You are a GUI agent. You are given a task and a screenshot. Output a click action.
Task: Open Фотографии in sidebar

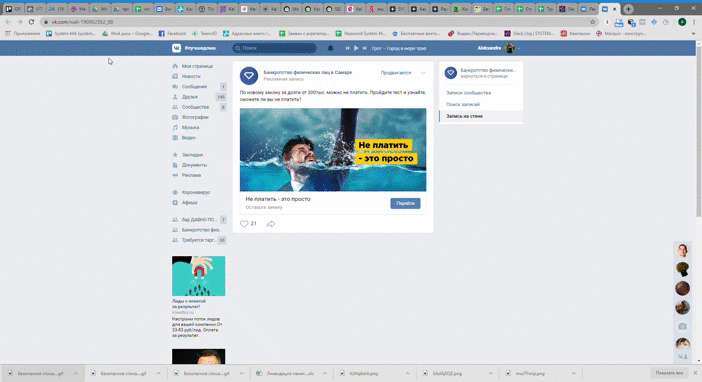pyautogui.click(x=195, y=117)
